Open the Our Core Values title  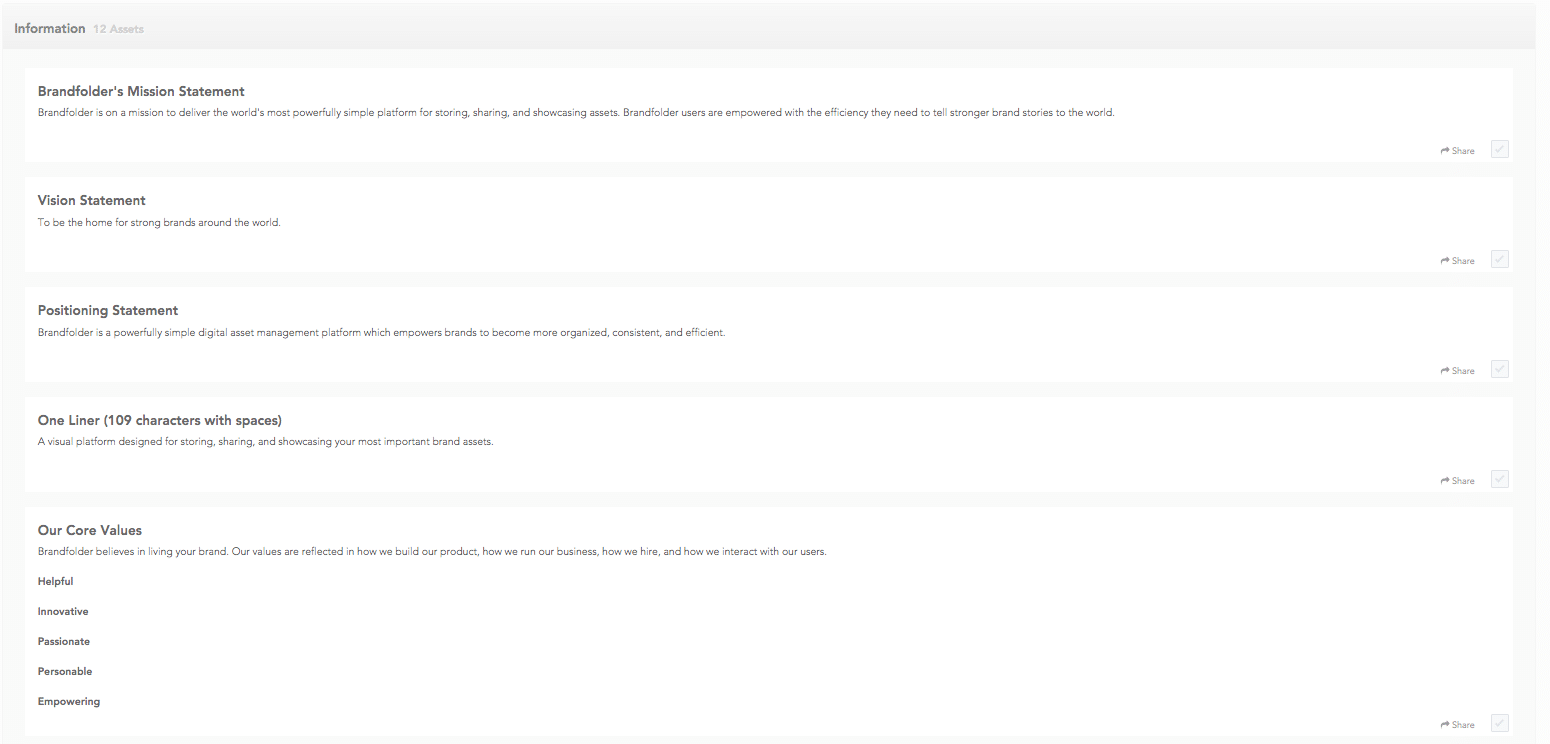[x=90, y=530]
